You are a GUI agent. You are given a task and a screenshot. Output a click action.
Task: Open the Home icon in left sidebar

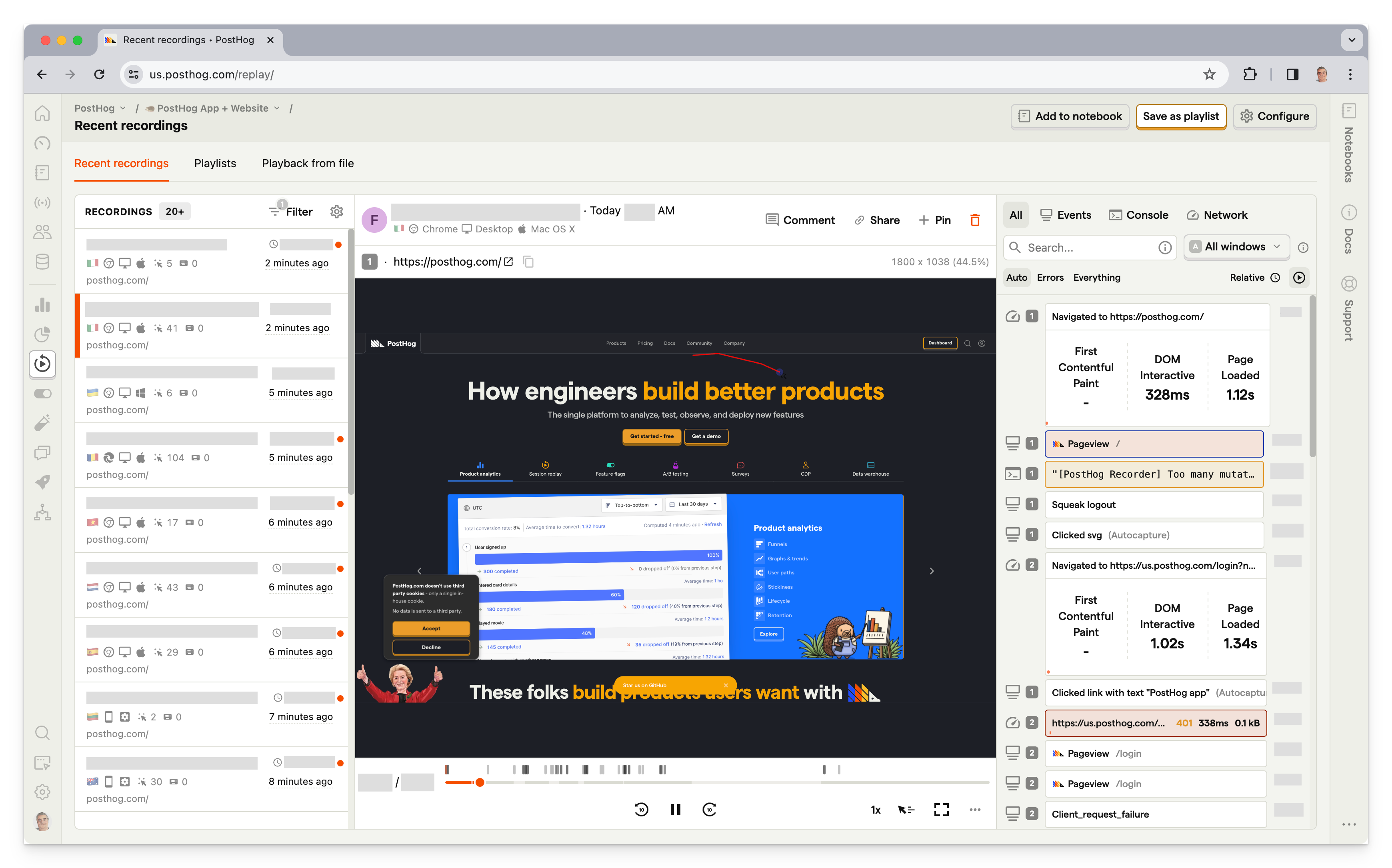(x=42, y=113)
